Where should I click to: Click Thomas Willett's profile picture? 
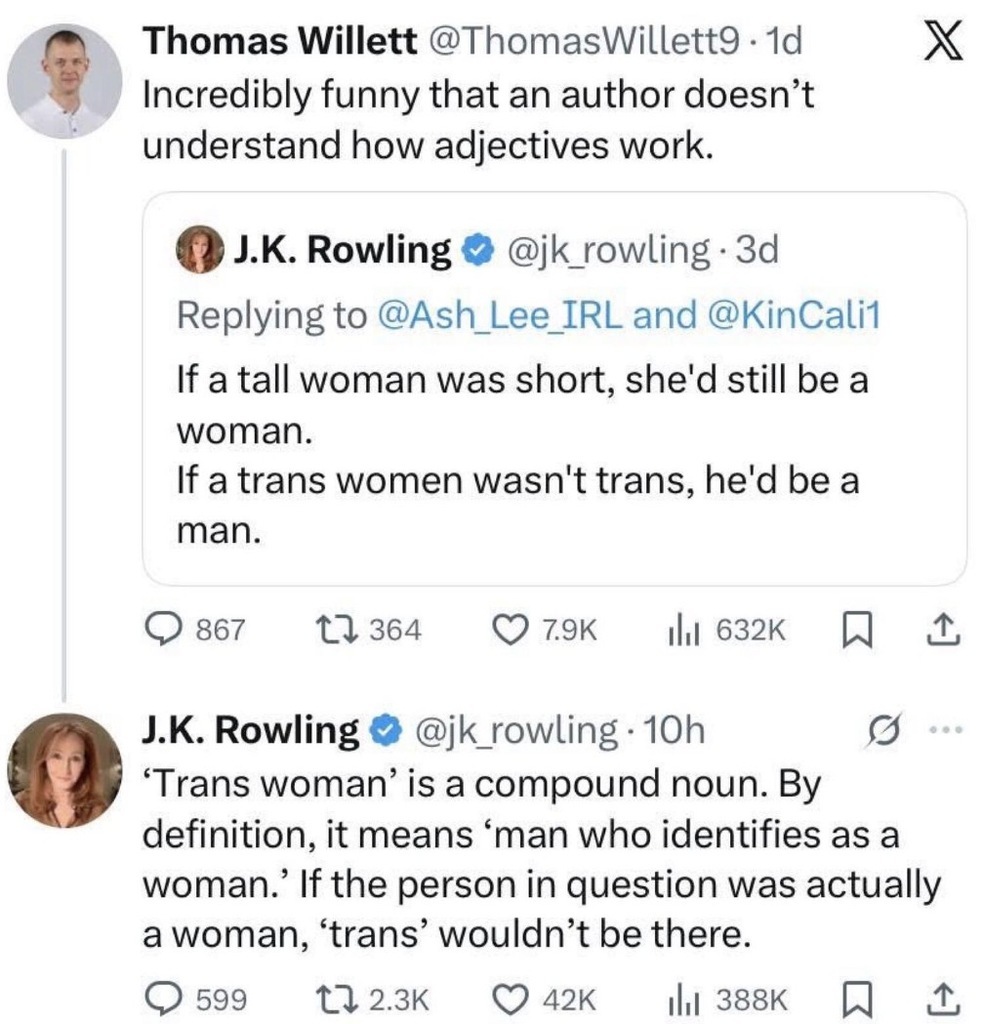pos(64,81)
